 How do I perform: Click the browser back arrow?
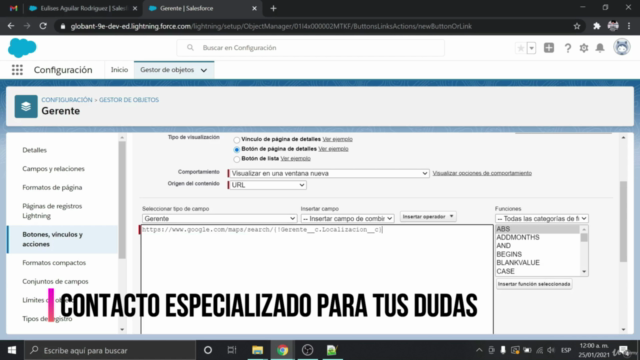pyautogui.click(x=11, y=26)
